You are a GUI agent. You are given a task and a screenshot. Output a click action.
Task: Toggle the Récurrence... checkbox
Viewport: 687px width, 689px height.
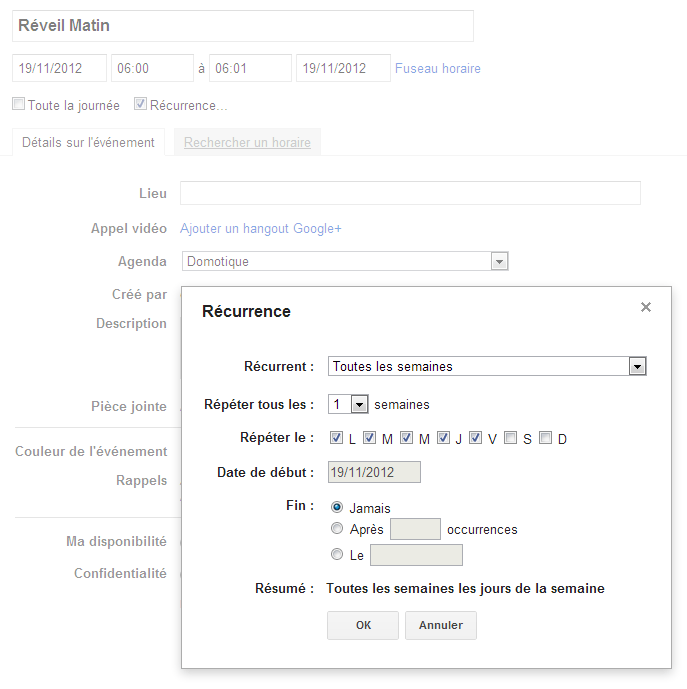pos(140,104)
